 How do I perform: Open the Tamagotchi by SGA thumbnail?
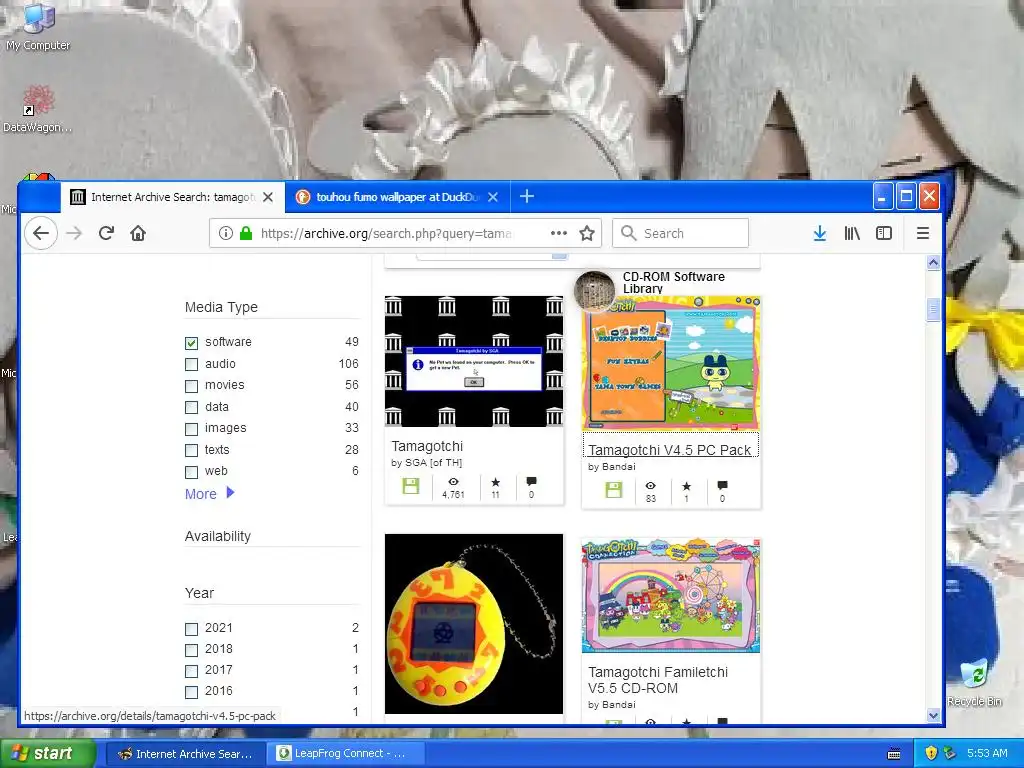[473, 361]
